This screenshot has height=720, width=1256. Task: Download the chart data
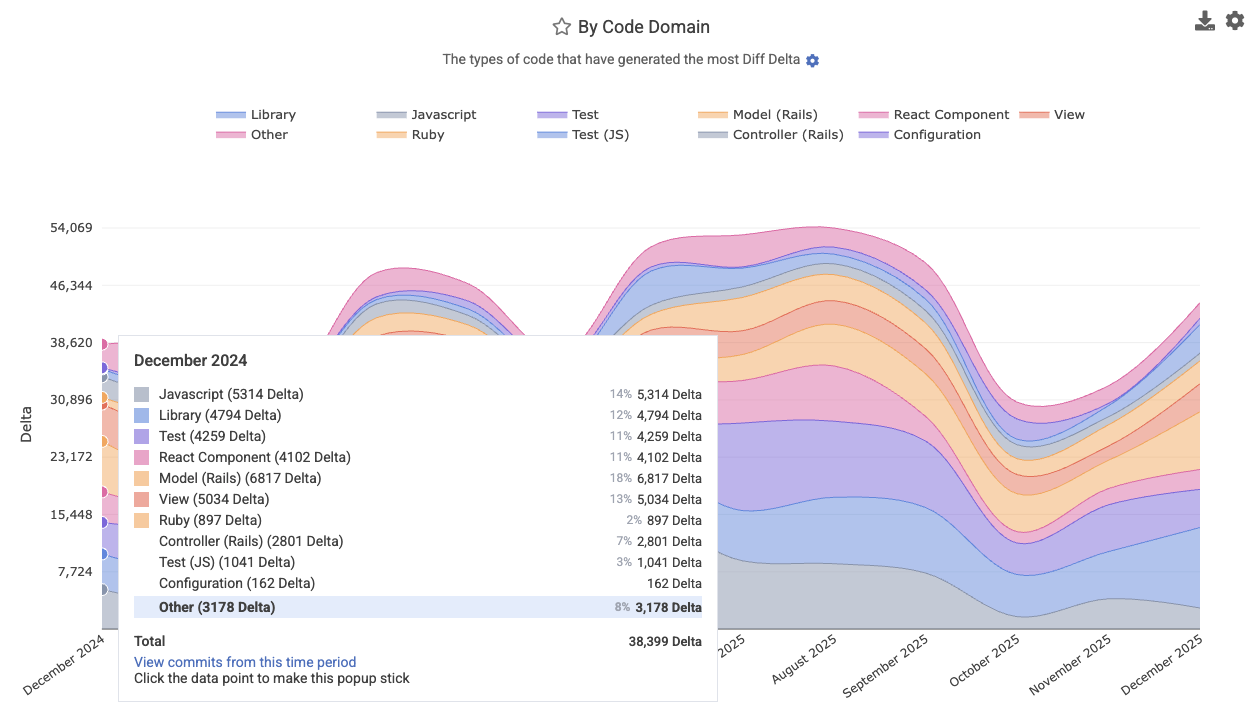click(1205, 21)
